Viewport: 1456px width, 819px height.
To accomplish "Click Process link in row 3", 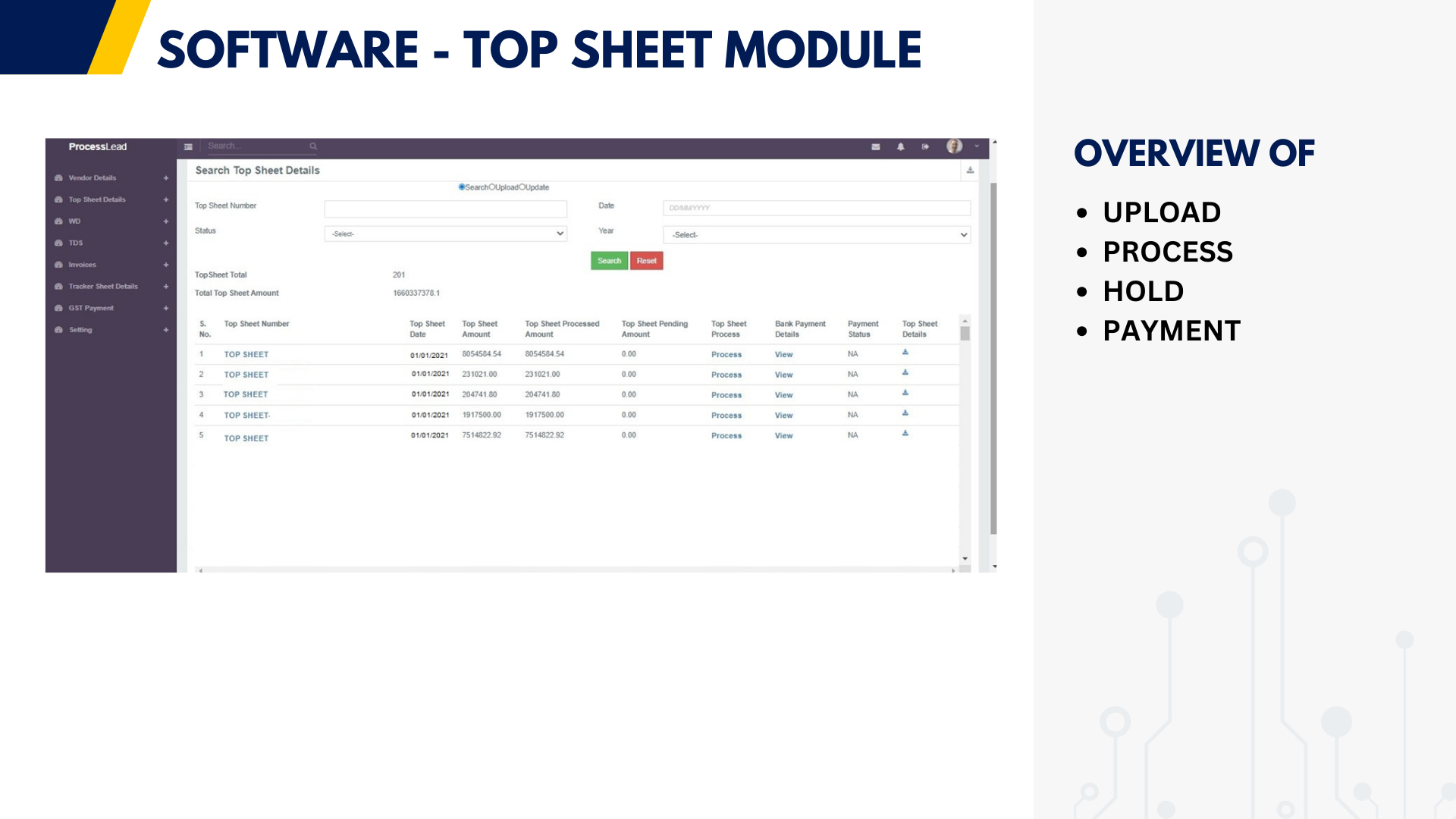I will 726,395.
